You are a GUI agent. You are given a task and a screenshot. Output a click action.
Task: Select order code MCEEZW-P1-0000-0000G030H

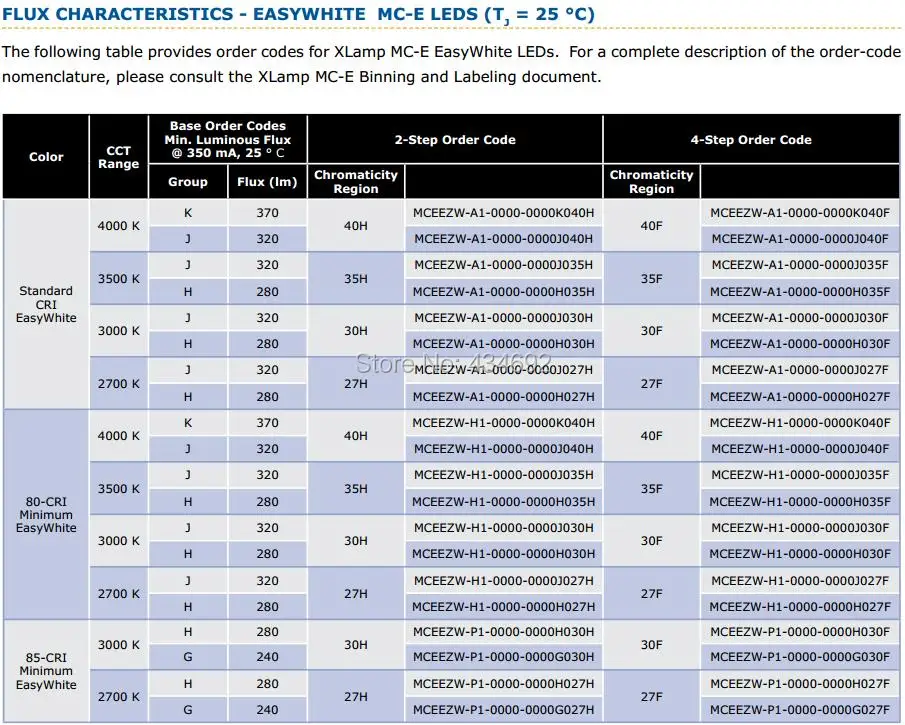pos(503,657)
